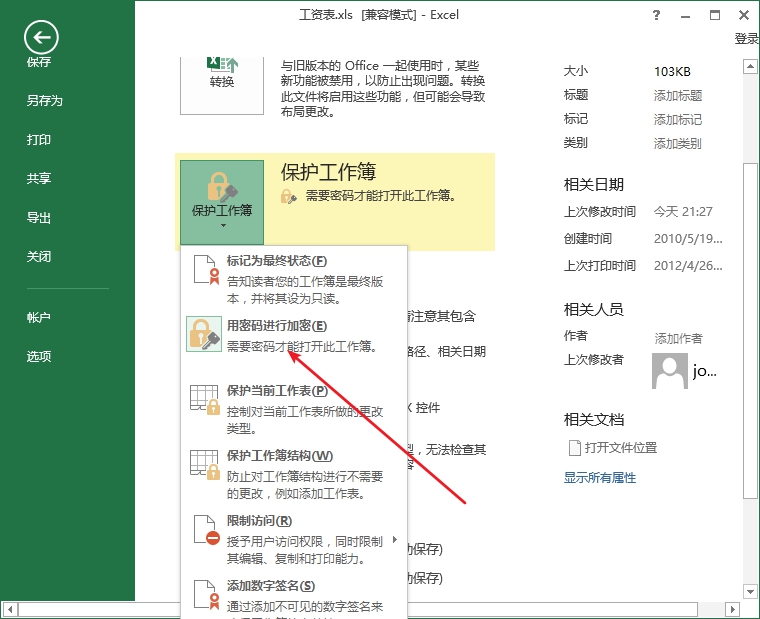Click the 保护工作簿 lock and key button
This screenshot has height=619, width=760.
222,202
